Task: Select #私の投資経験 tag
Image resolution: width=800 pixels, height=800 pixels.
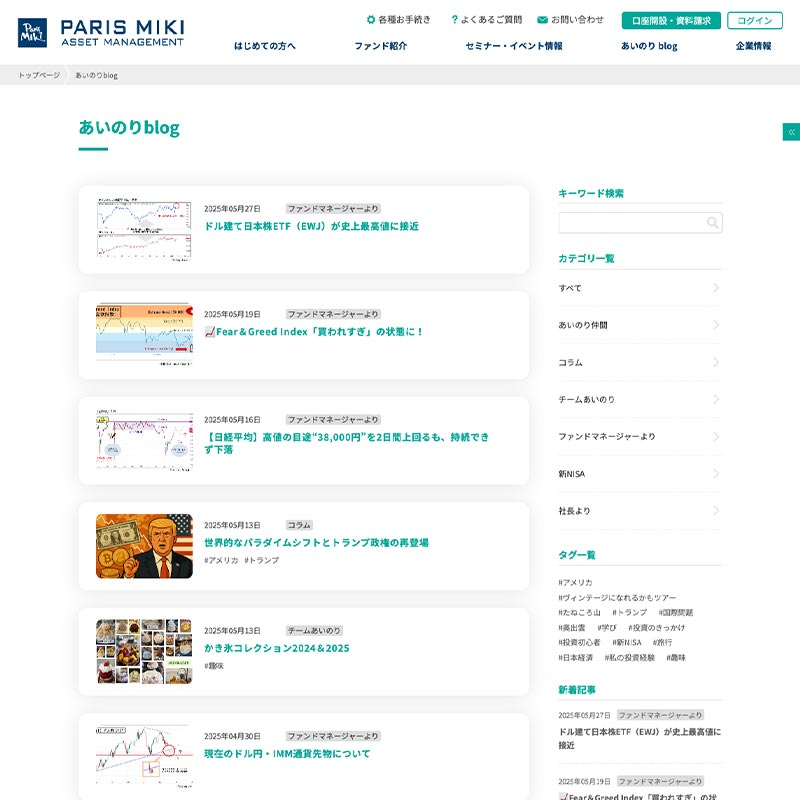Action: 630,658
